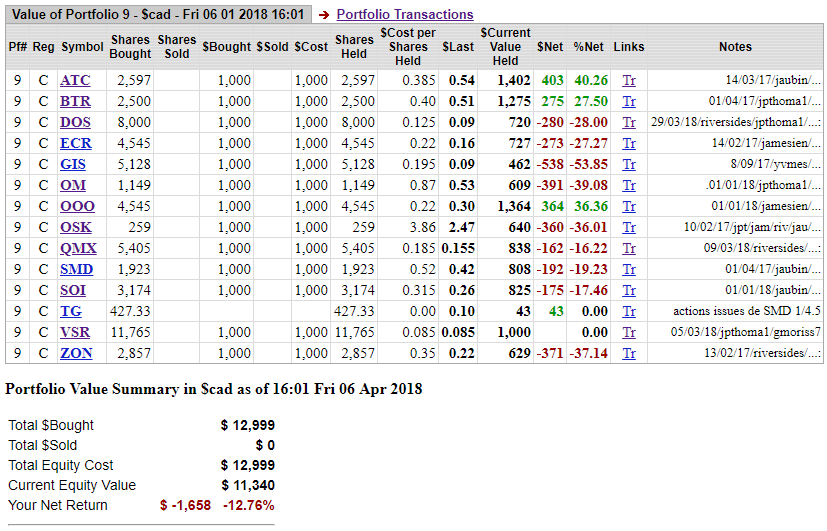Open the GIS symbol page
The width and height of the screenshot is (827, 531).
tap(73, 164)
